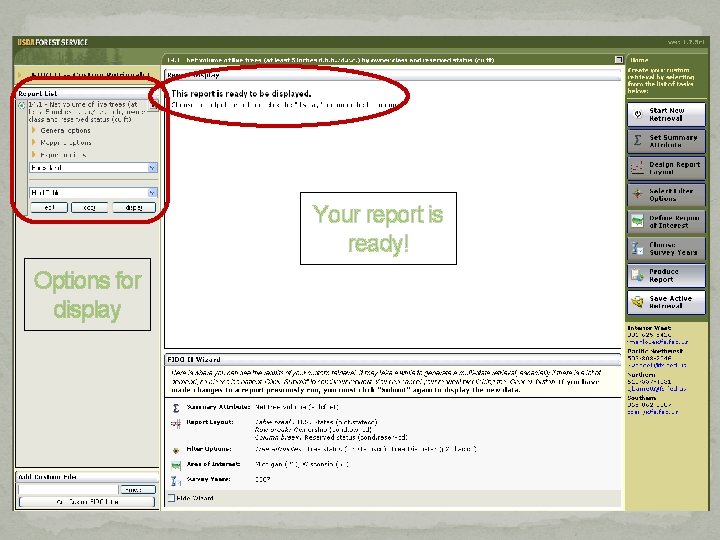Click the Interior West email link
The image size is (720, 540).
[658, 342]
